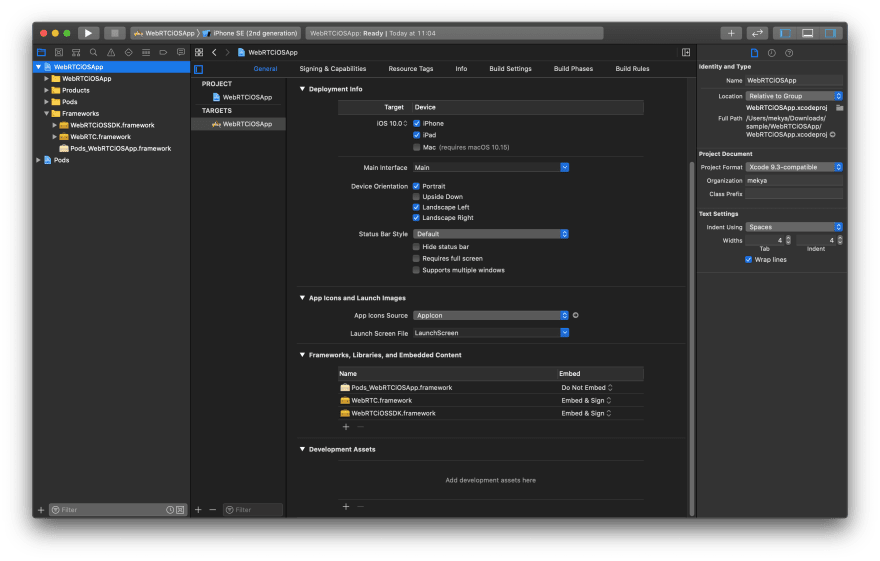
Task: Open the Test navigator diamond icon
Action: 129,52
